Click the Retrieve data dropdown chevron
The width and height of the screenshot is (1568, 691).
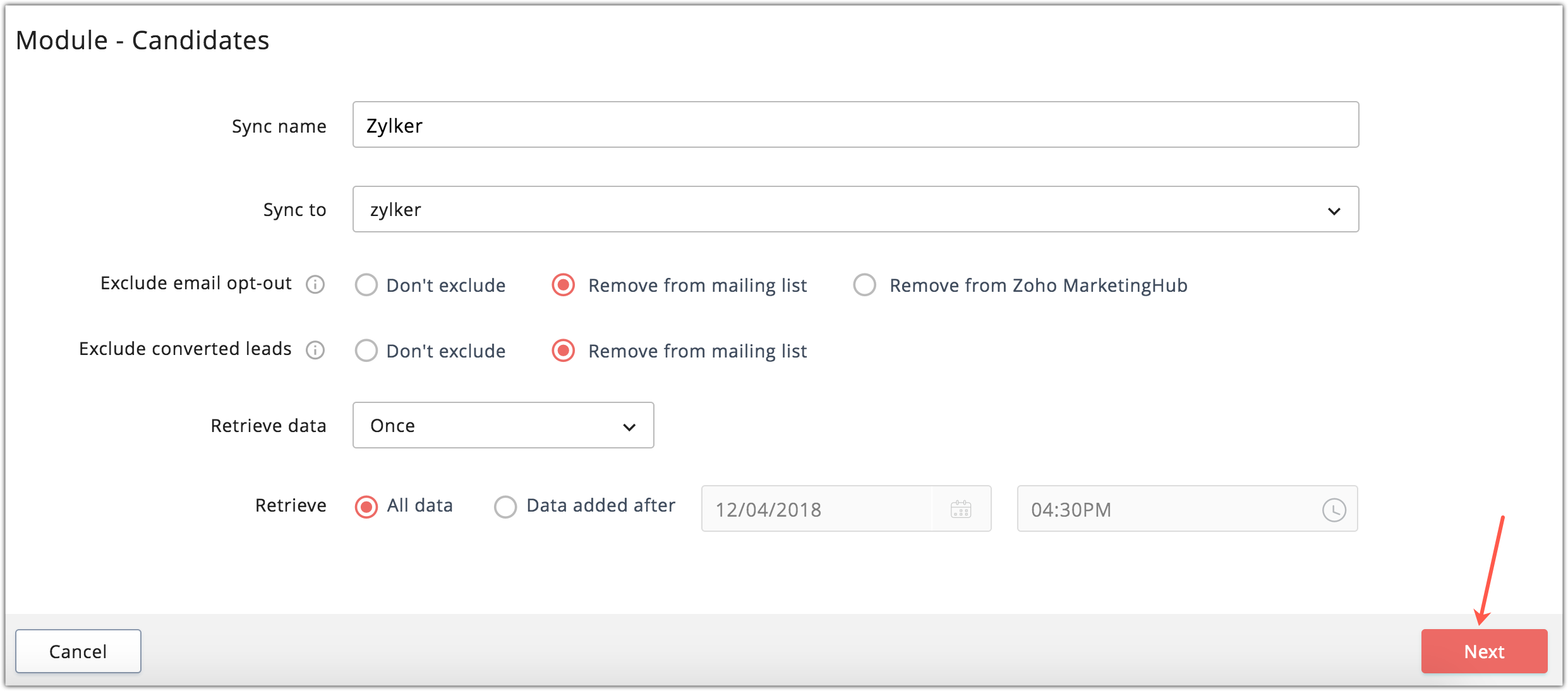[x=629, y=427]
